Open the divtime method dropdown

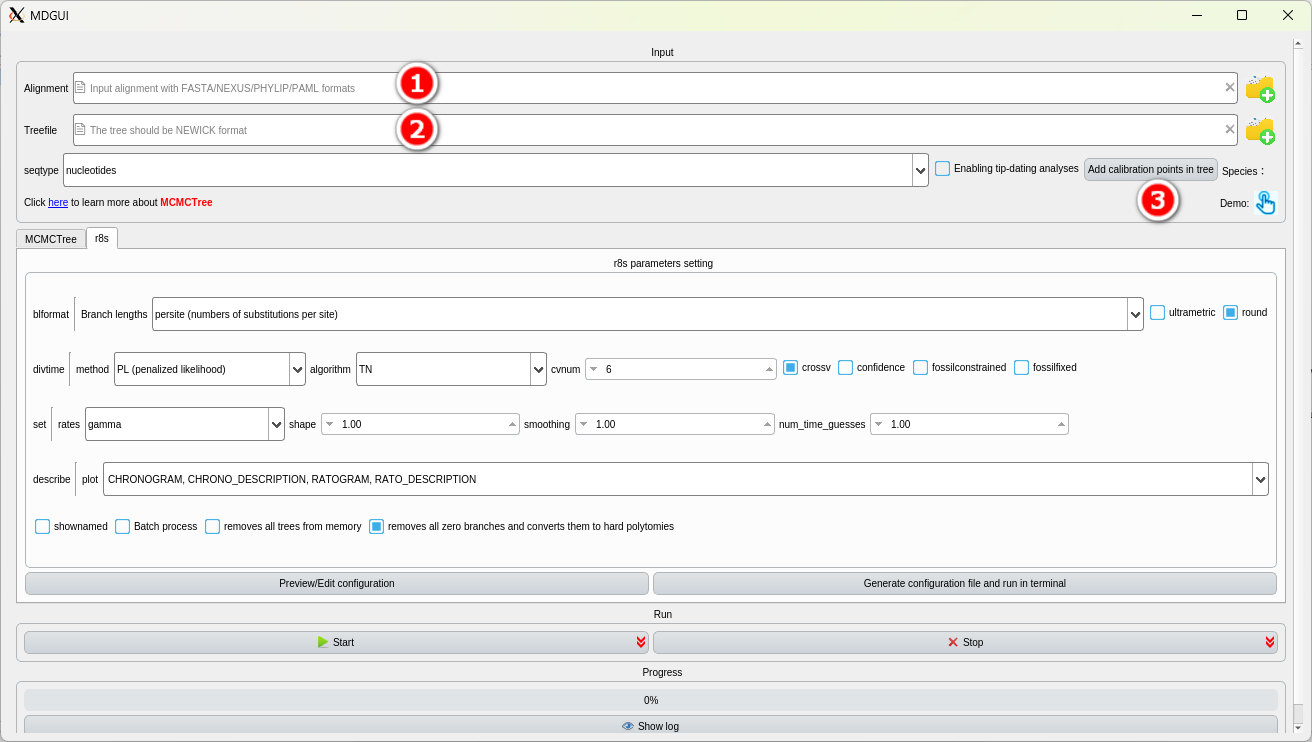click(297, 369)
